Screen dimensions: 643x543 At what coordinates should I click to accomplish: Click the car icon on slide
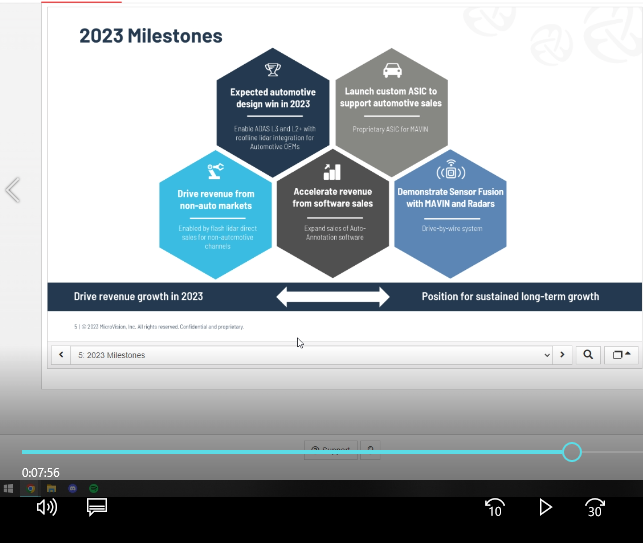click(392, 70)
